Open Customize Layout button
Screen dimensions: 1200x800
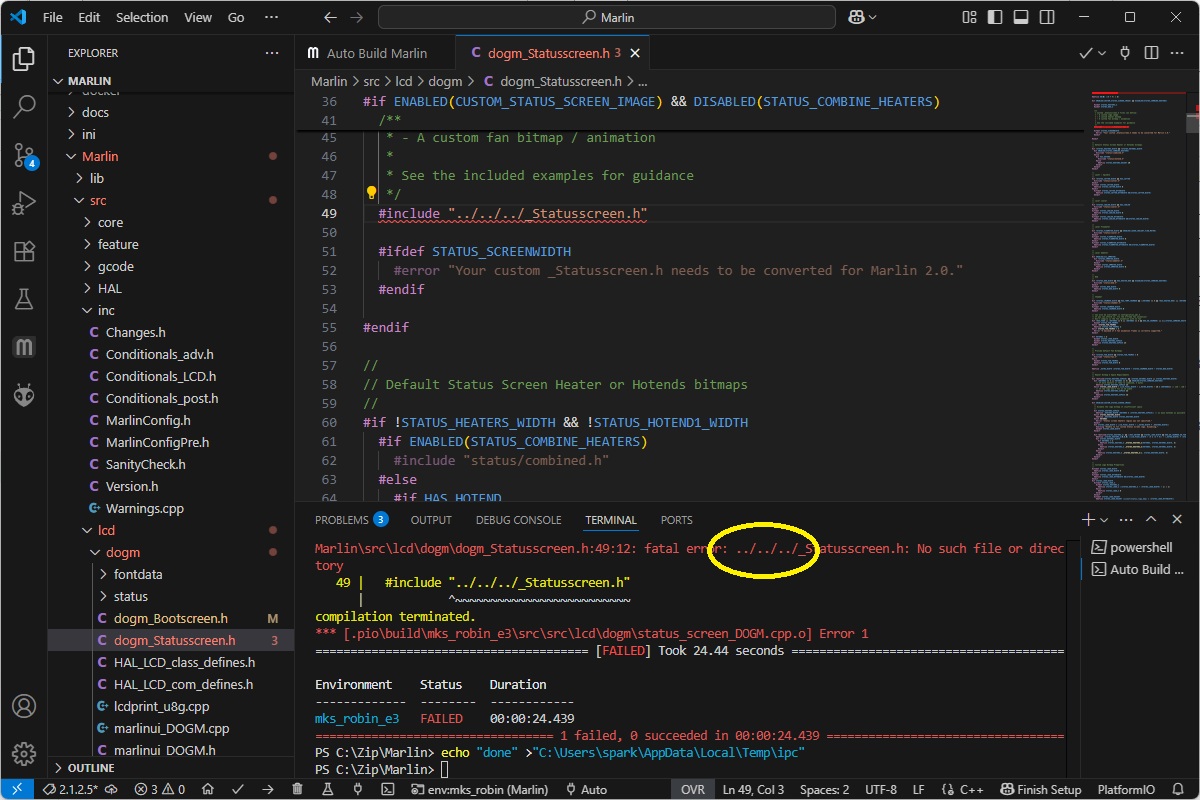(967, 17)
